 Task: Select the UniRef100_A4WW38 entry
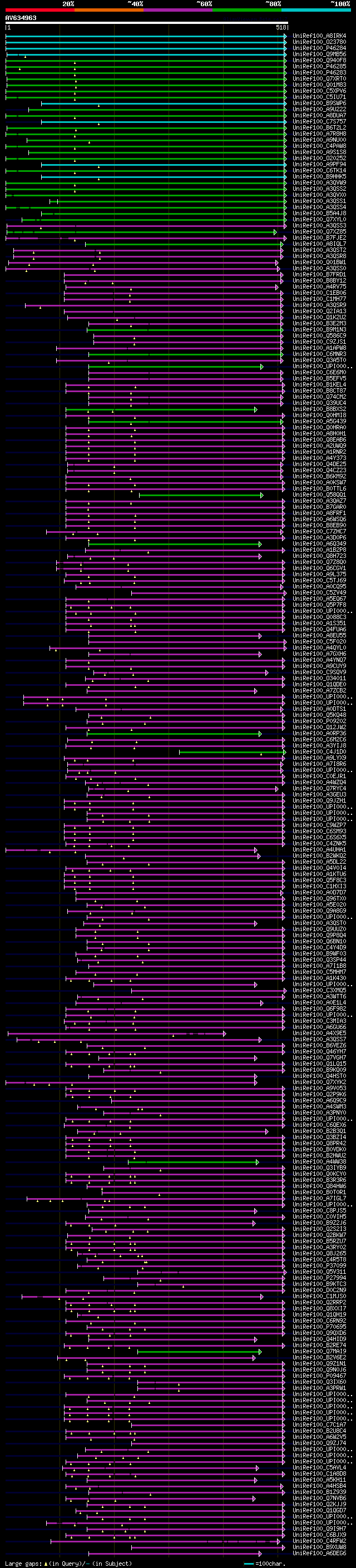coord(319,1162)
